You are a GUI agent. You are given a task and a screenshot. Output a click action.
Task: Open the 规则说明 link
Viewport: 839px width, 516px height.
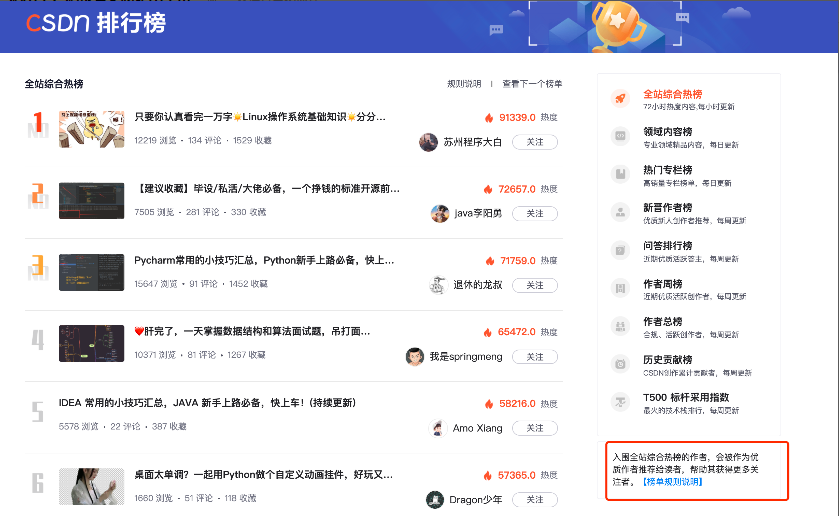coord(464,84)
